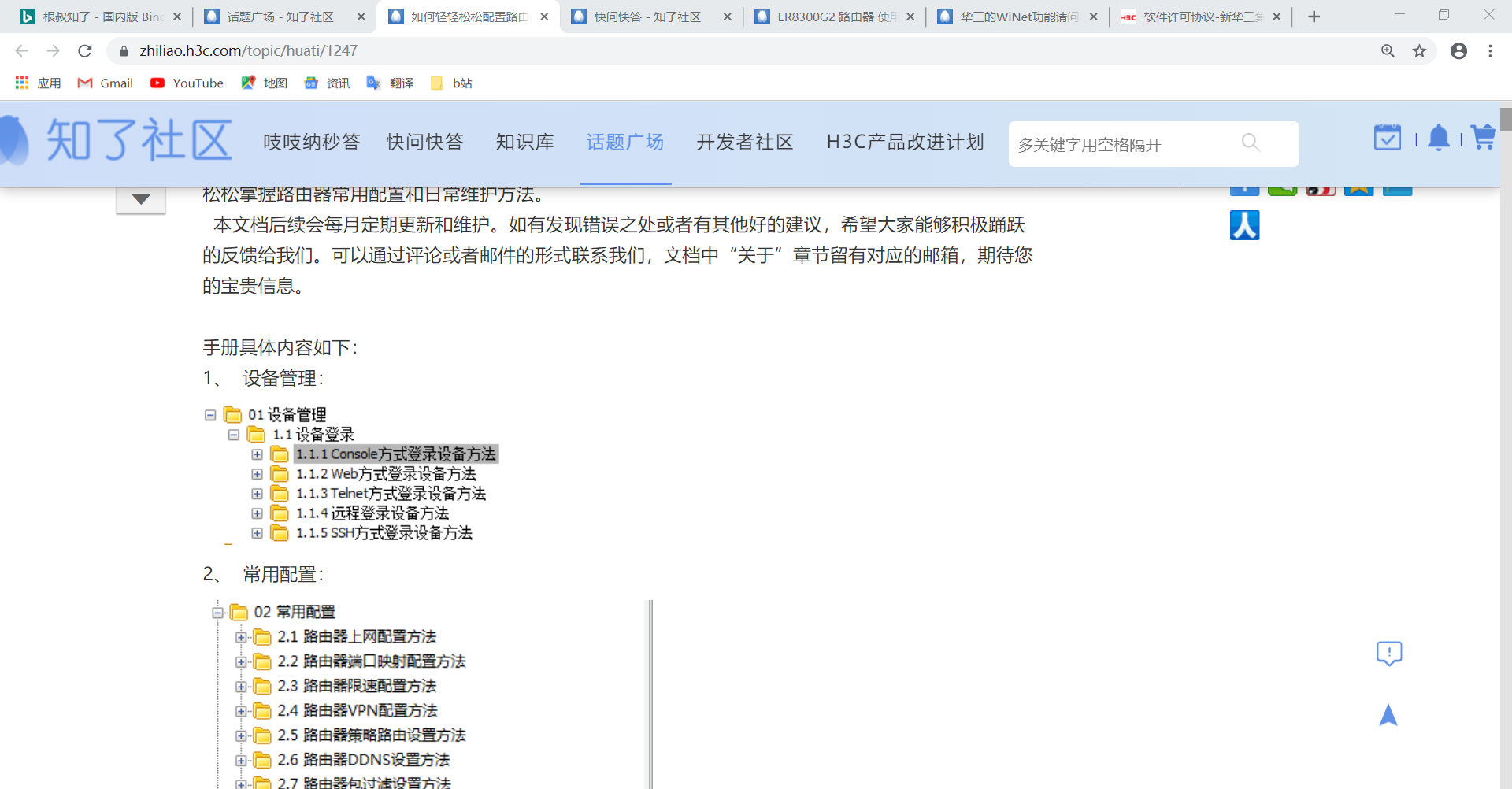The image size is (1512, 789).
Task: Open a new browser tab
Action: click(x=1314, y=17)
